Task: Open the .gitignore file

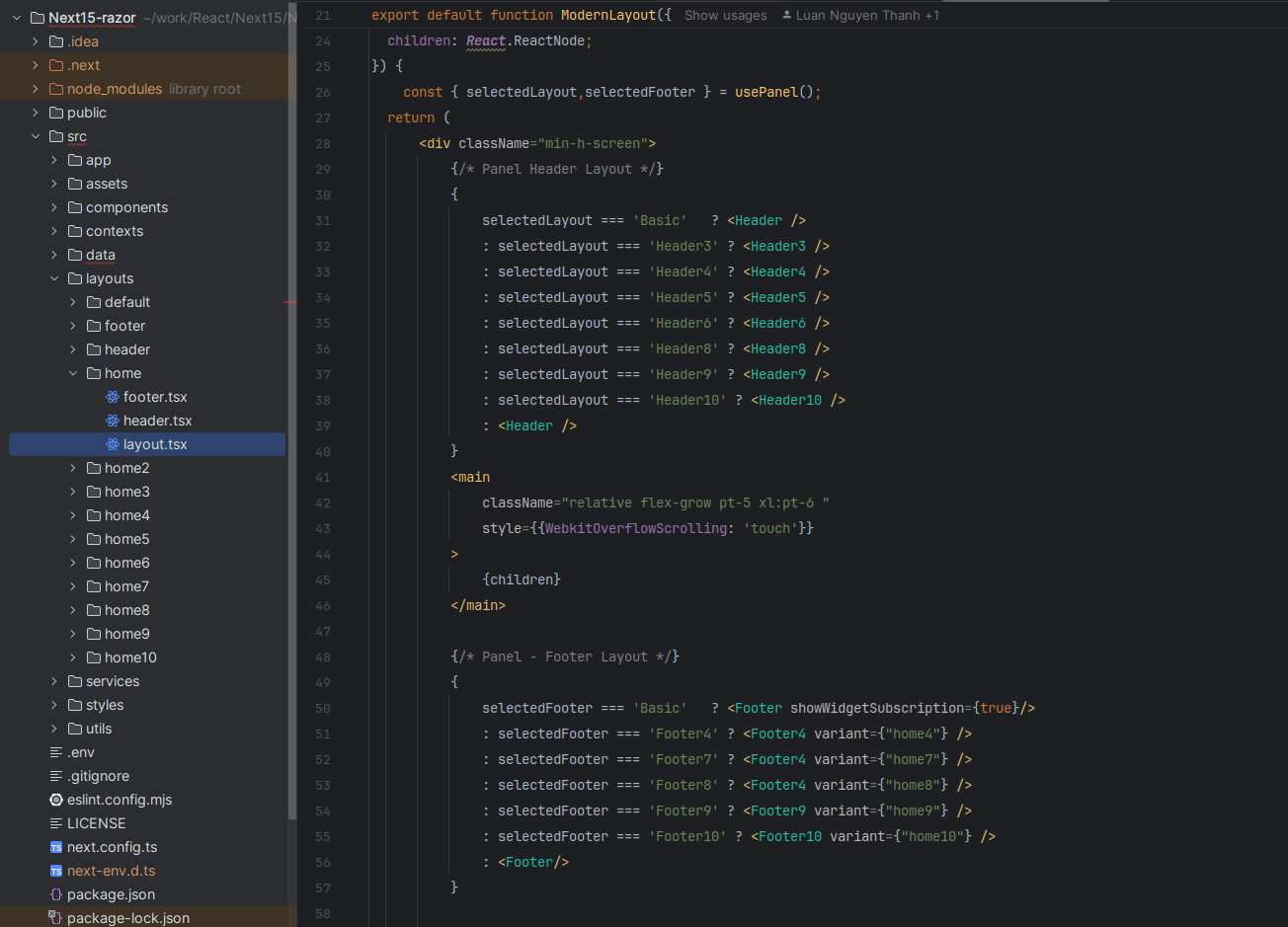Action: click(x=98, y=776)
